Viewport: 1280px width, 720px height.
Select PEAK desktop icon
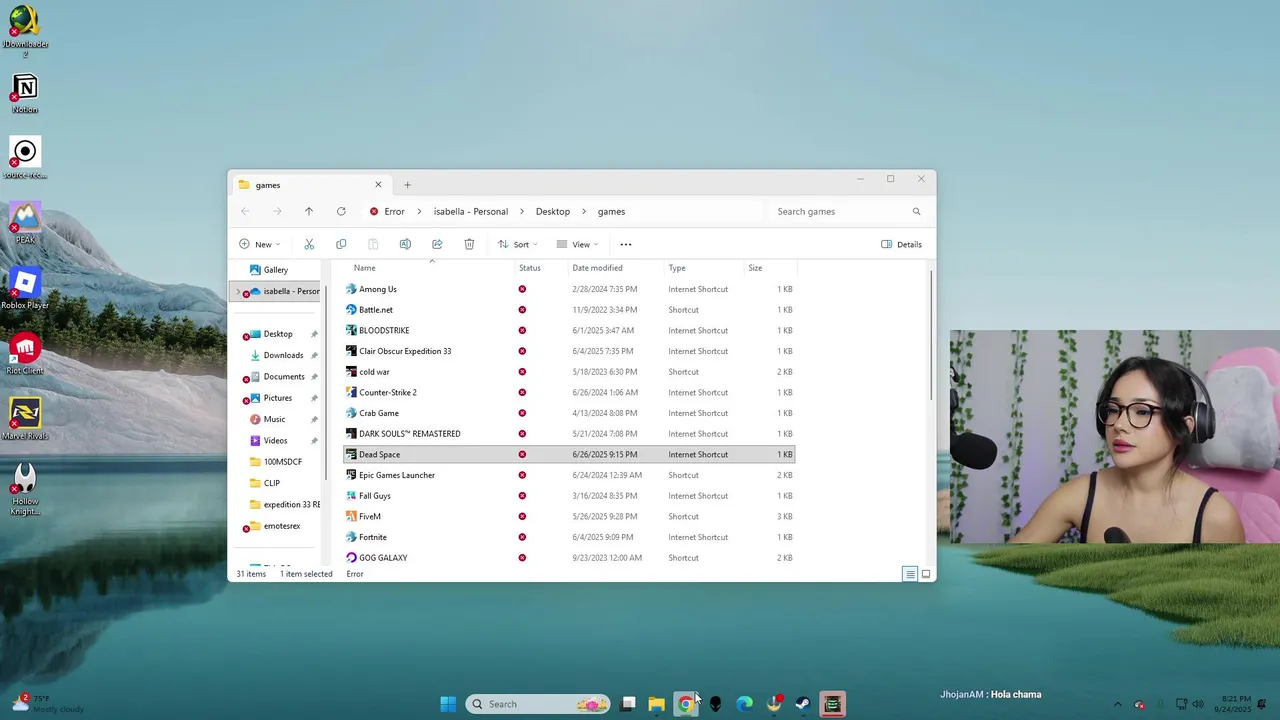[x=25, y=223]
